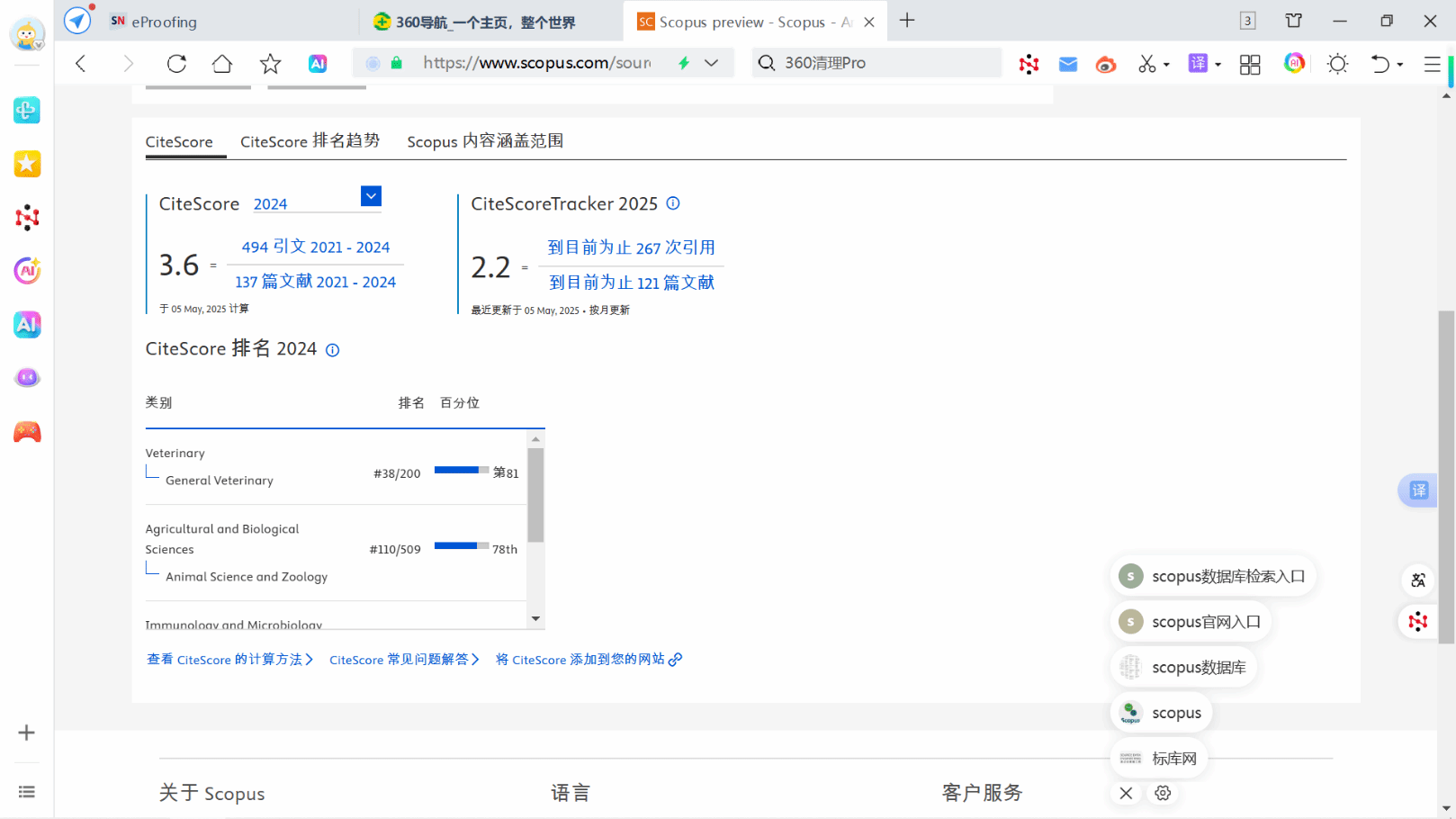The width and height of the screenshot is (1456, 819).
Task: Click the refresh page icon
Action: click(x=176, y=63)
